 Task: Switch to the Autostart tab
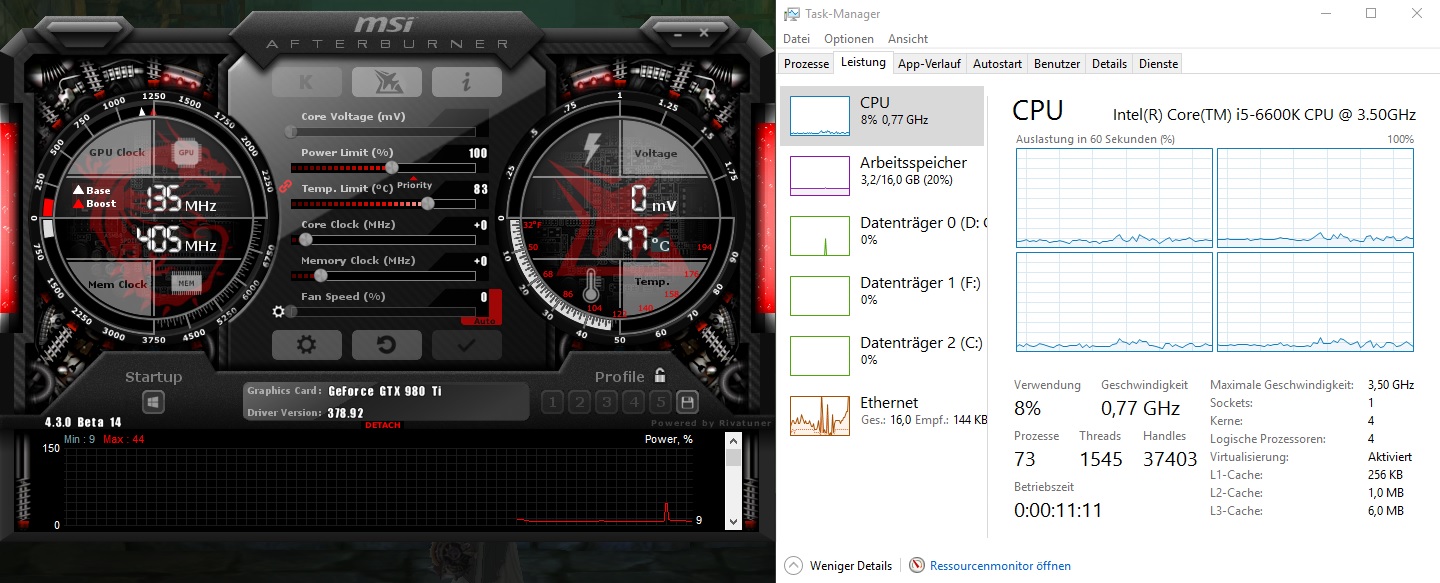(997, 64)
